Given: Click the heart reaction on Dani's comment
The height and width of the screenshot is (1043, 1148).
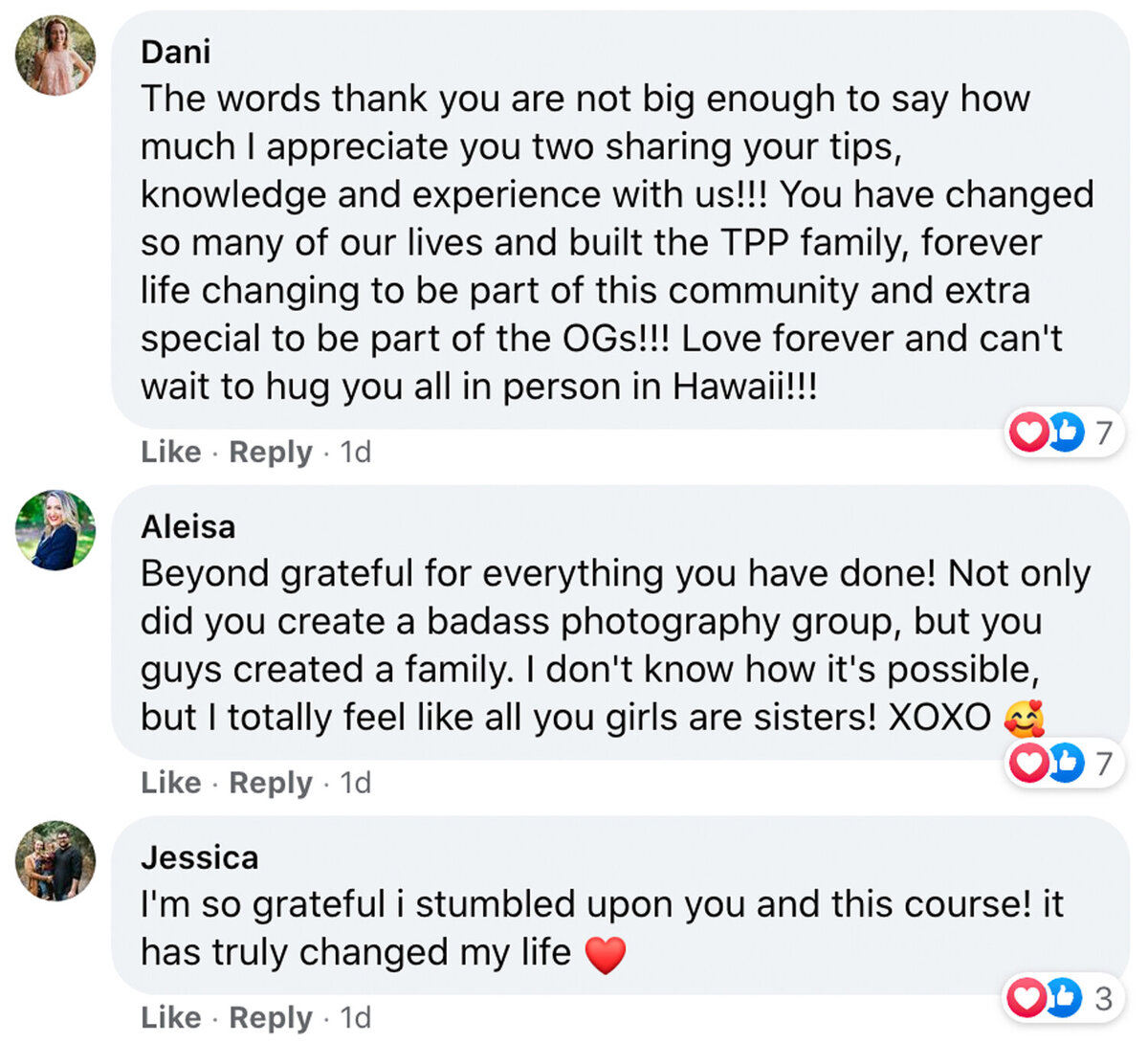Looking at the screenshot, I should [1029, 433].
